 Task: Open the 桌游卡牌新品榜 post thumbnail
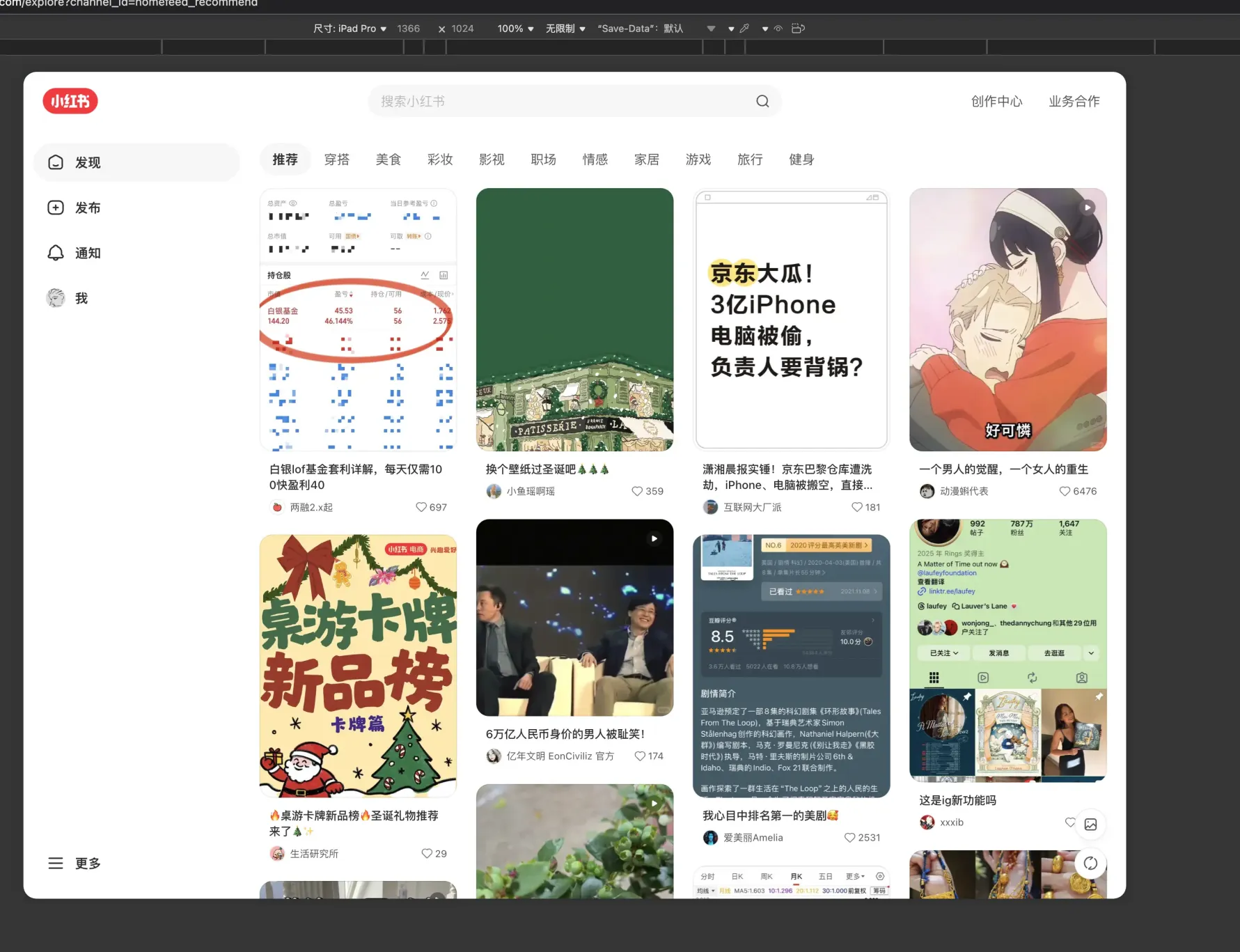(358, 665)
